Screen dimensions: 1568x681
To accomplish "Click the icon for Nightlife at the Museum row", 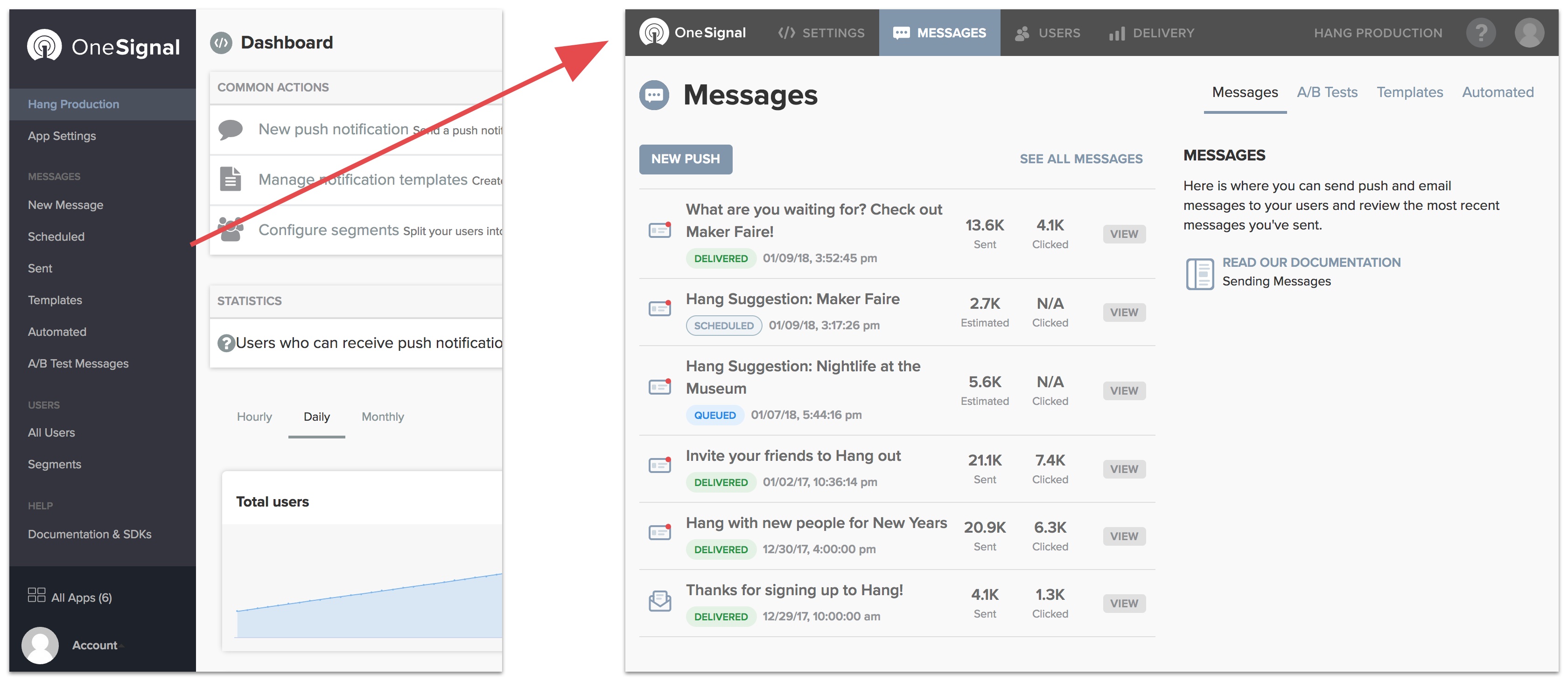I will click(x=660, y=387).
